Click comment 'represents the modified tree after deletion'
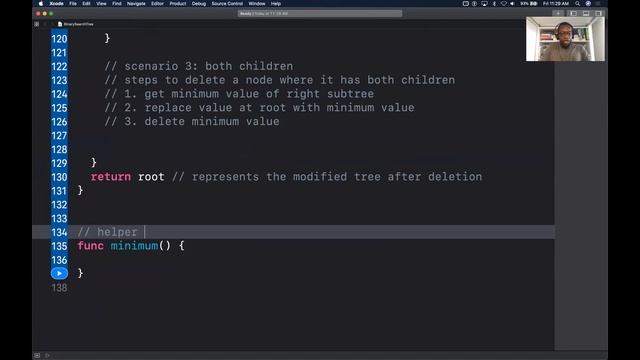 click(x=327, y=177)
